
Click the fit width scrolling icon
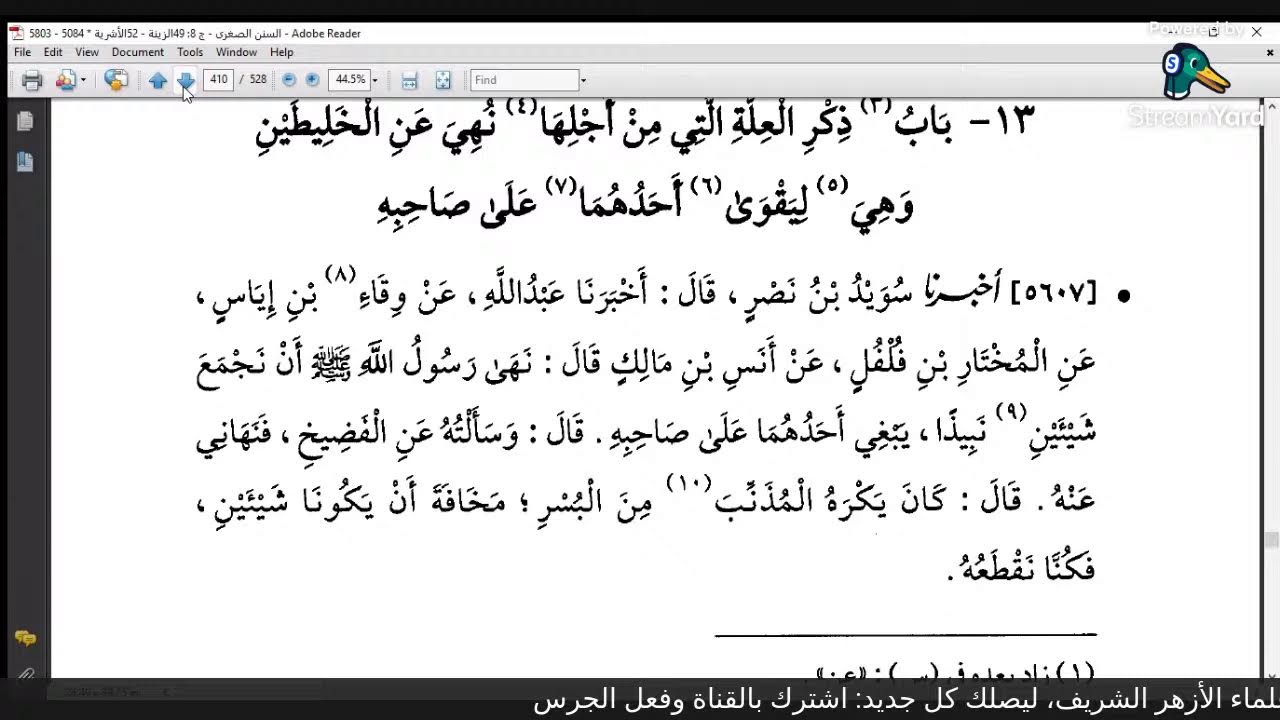(x=409, y=80)
